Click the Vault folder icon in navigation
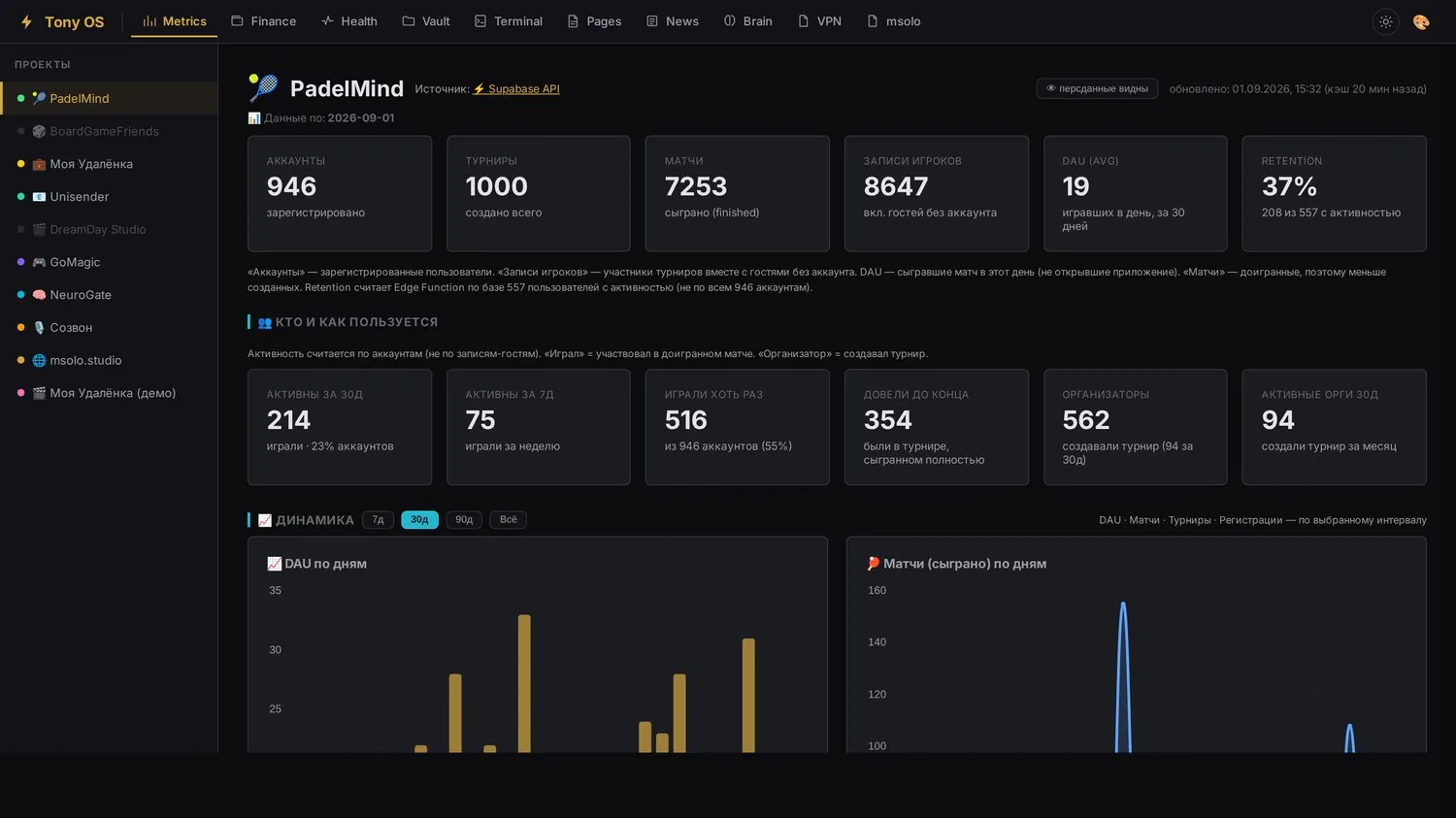The width and height of the screenshot is (1456, 818). (x=409, y=21)
